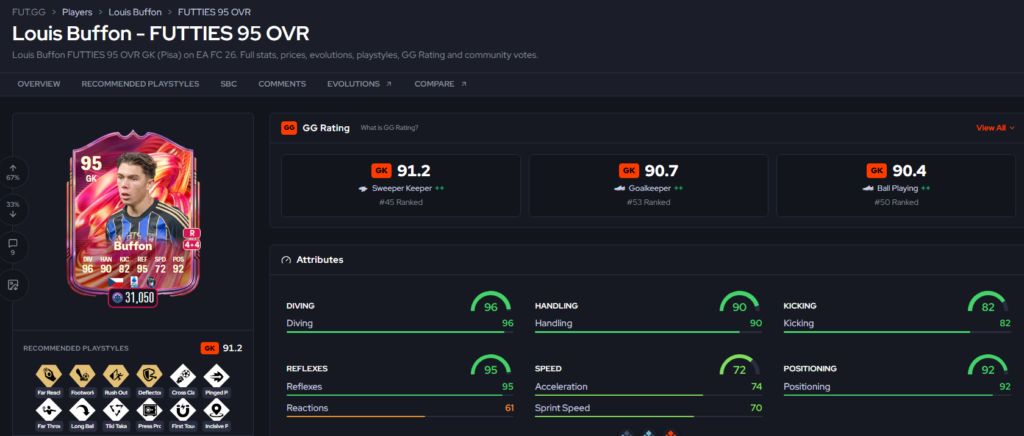Select the Long Ball playstyle icon
The width and height of the screenshot is (1024, 436).
82,410
